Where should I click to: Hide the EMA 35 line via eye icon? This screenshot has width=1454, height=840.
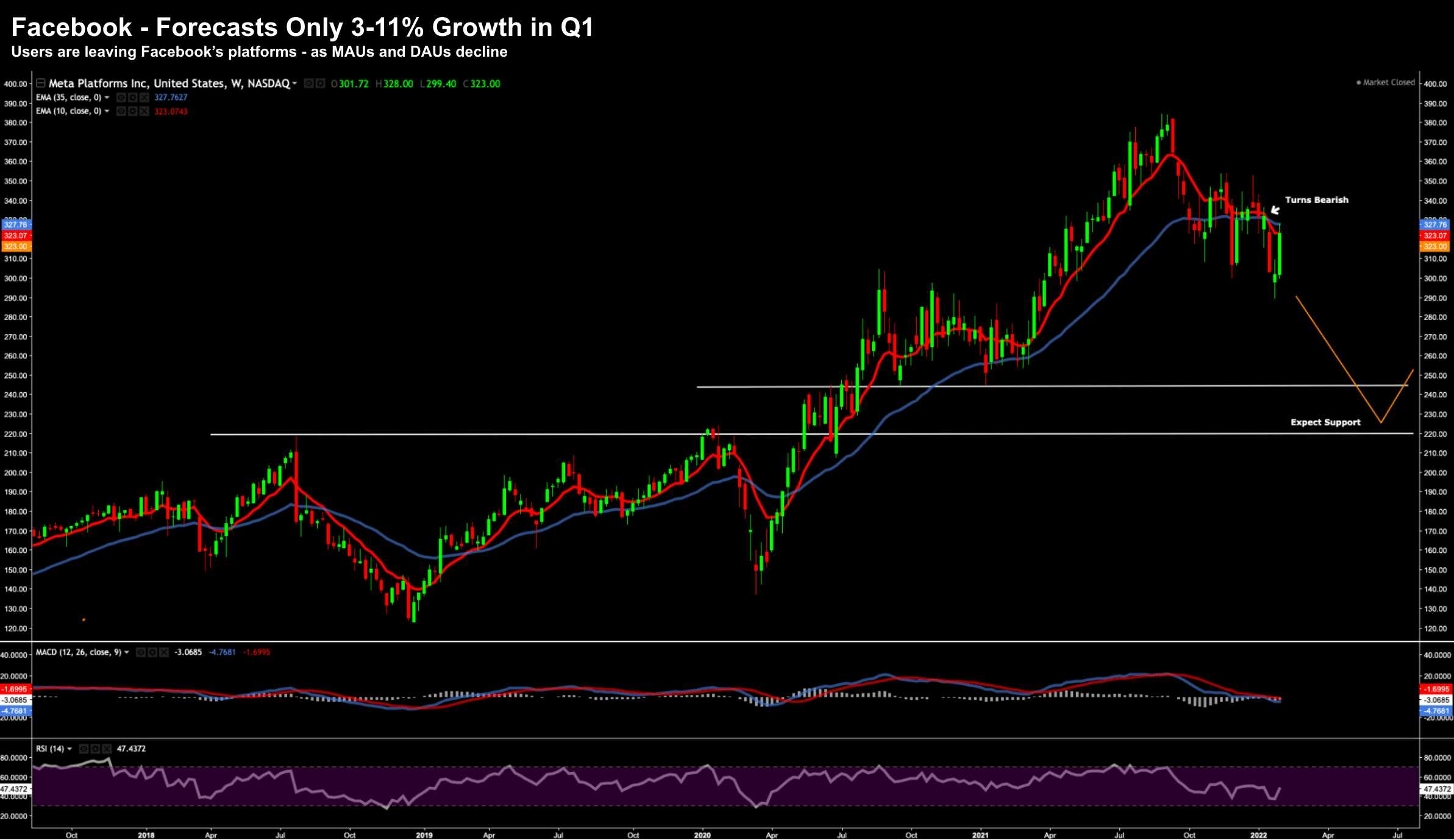(121, 98)
